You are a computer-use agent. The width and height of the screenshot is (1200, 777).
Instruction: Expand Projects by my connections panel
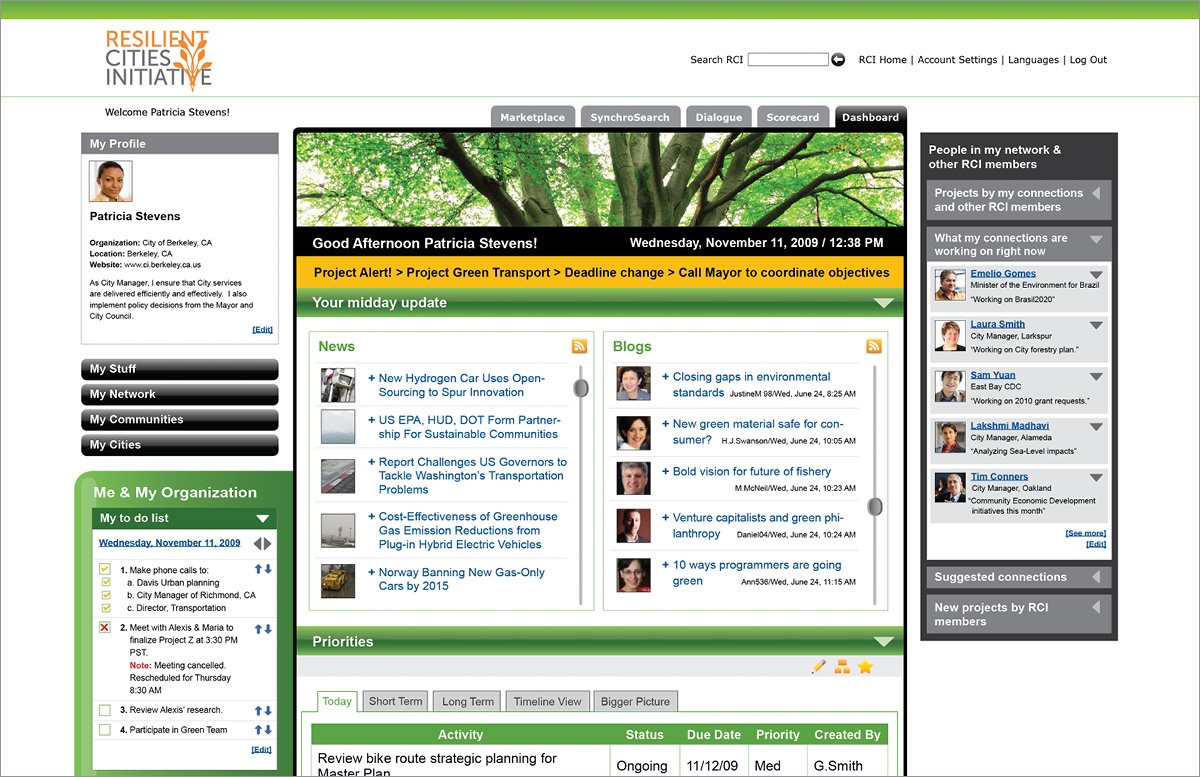[1097, 193]
